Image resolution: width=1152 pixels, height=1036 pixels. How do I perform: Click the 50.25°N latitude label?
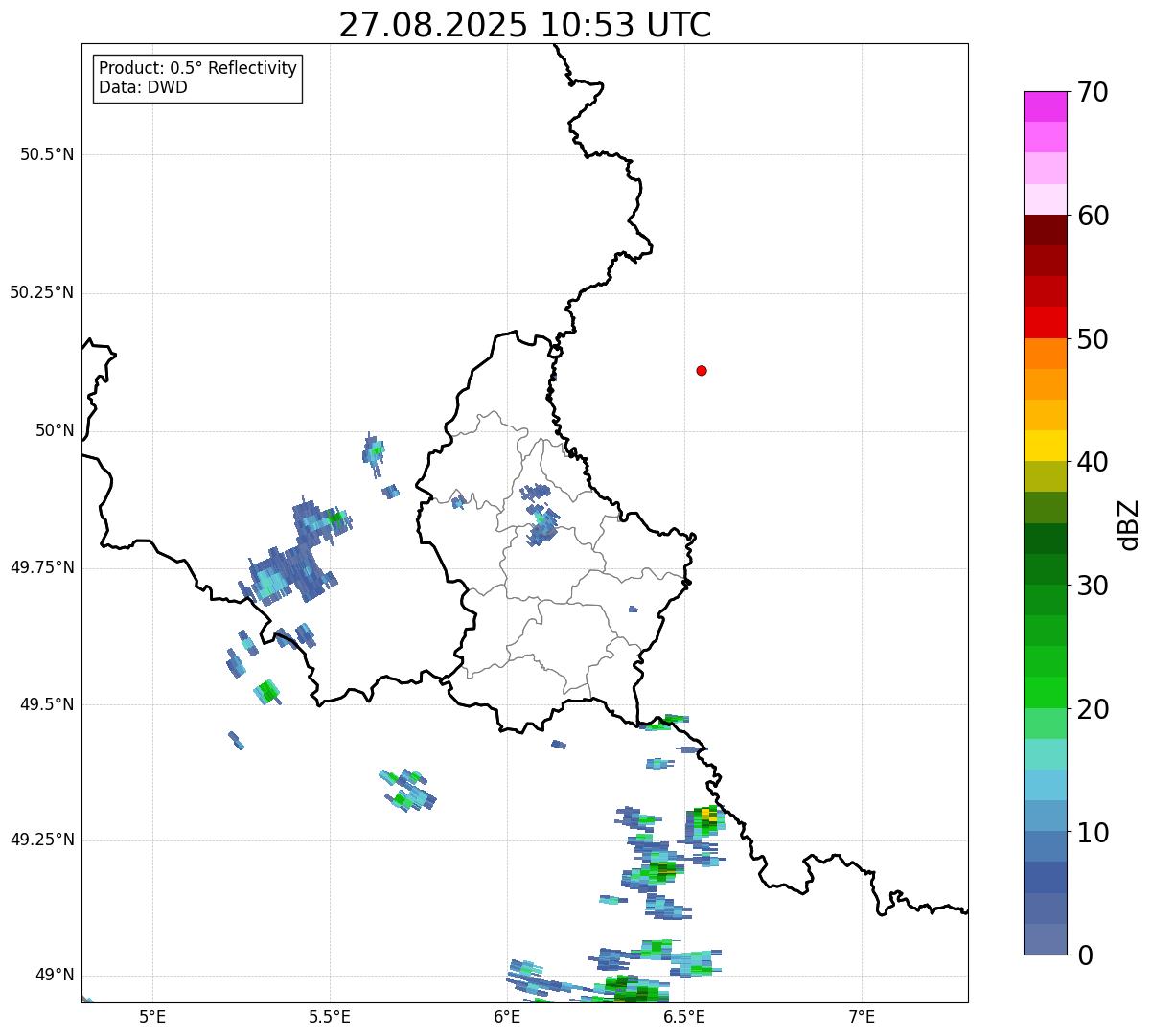click(42, 292)
